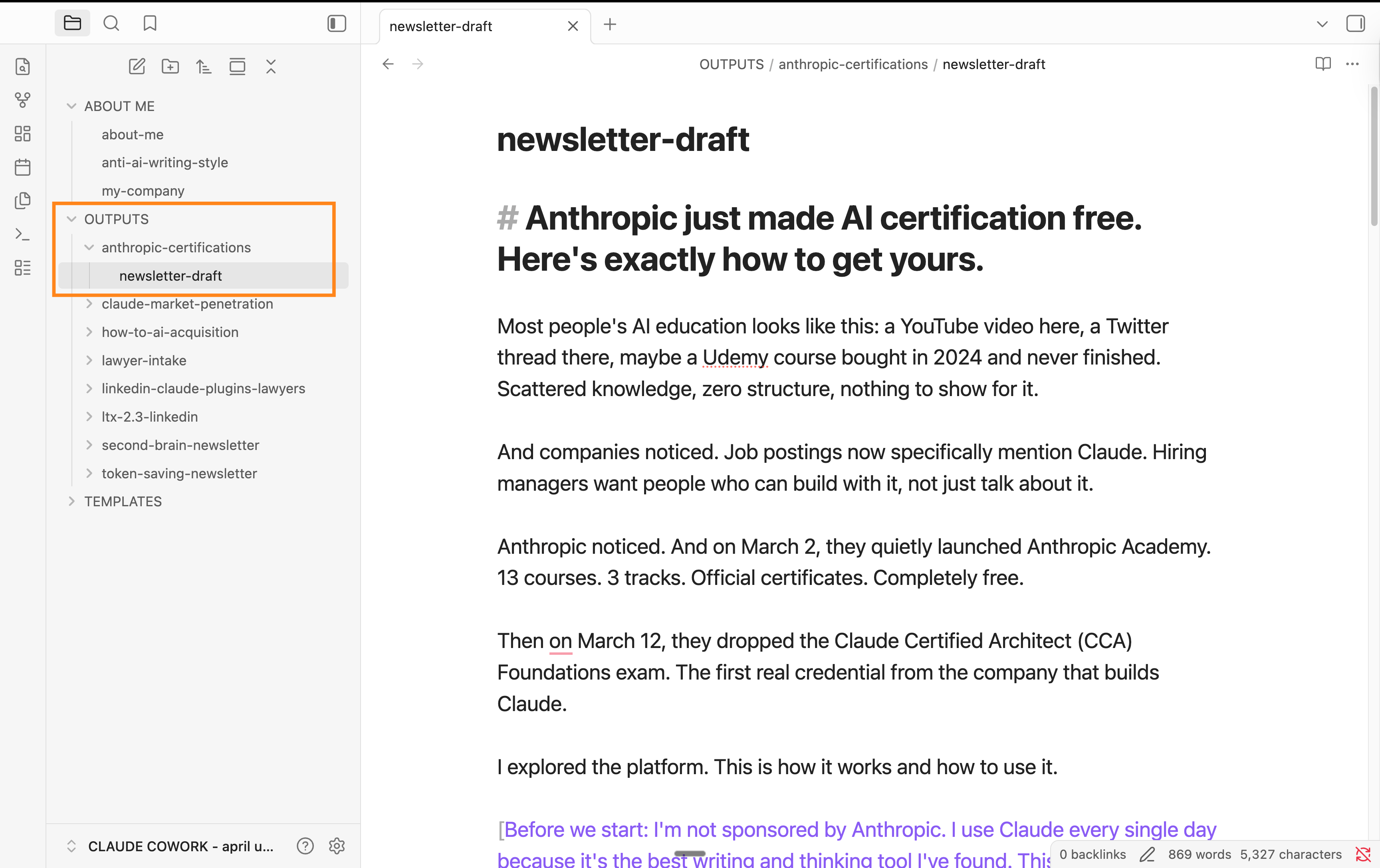The height and width of the screenshot is (868, 1380).
Task: Switch to reading view
Action: (x=1322, y=63)
